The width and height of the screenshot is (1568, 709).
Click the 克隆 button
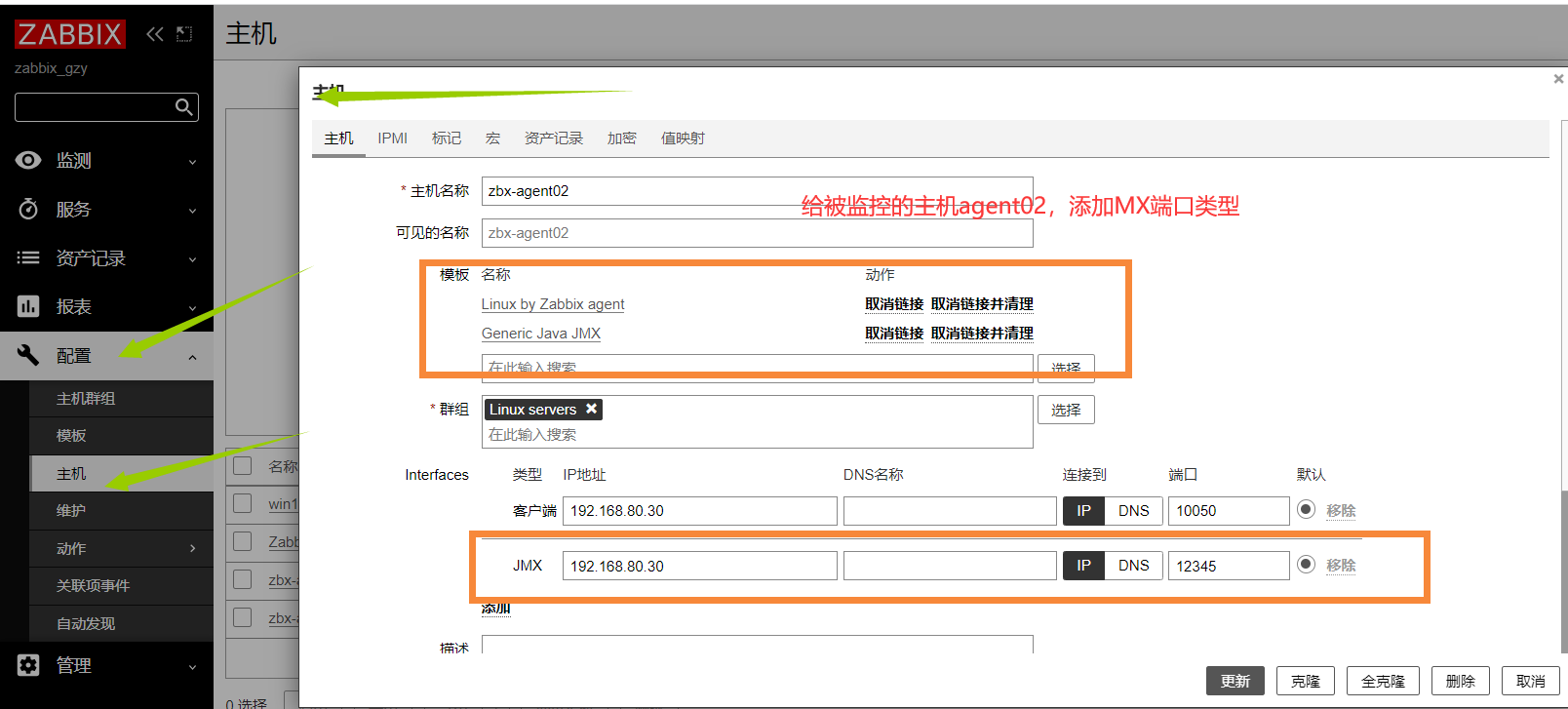(x=1306, y=681)
